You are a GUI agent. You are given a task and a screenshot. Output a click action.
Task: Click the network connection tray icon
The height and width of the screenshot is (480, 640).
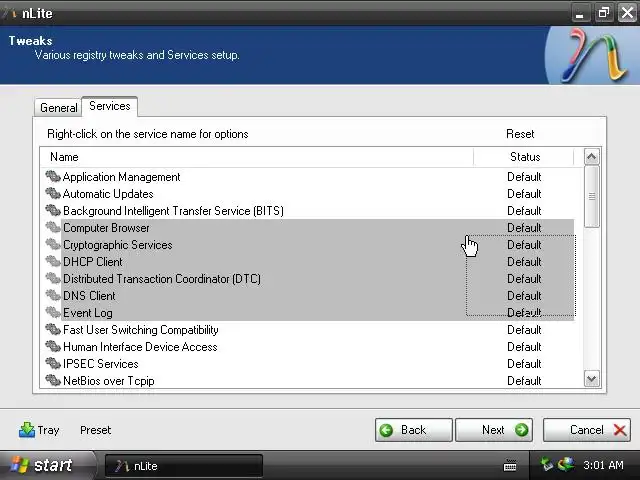click(x=547, y=464)
